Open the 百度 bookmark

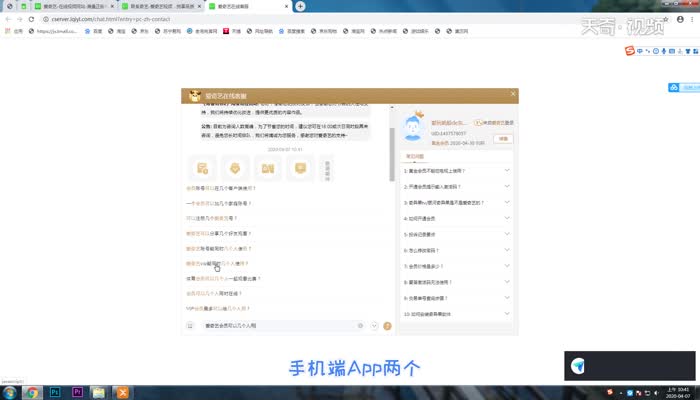click(93, 31)
